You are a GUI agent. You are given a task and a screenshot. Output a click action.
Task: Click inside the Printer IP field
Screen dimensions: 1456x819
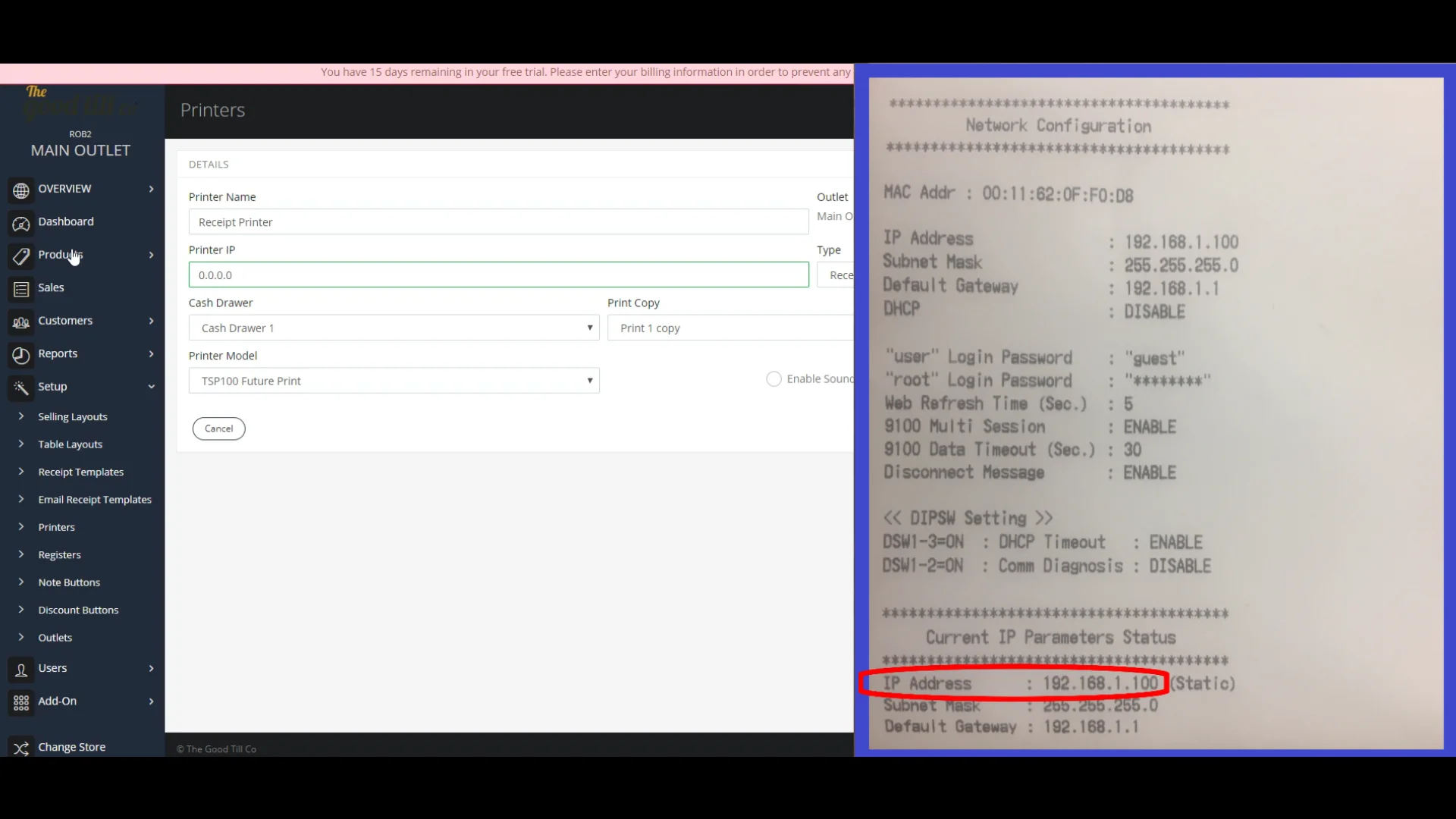pyautogui.click(x=498, y=275)
